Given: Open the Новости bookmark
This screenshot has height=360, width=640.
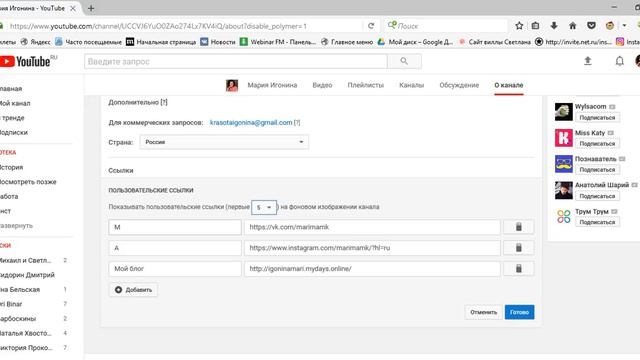Looking at the screenshot, I should (218, 42).
